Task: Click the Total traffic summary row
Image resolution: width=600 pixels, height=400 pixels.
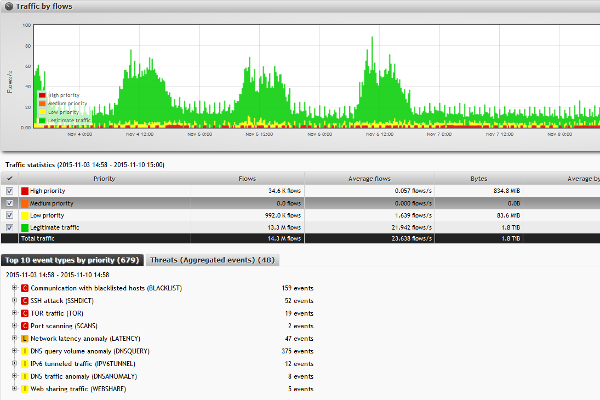Action: click(x=300, y=238)
